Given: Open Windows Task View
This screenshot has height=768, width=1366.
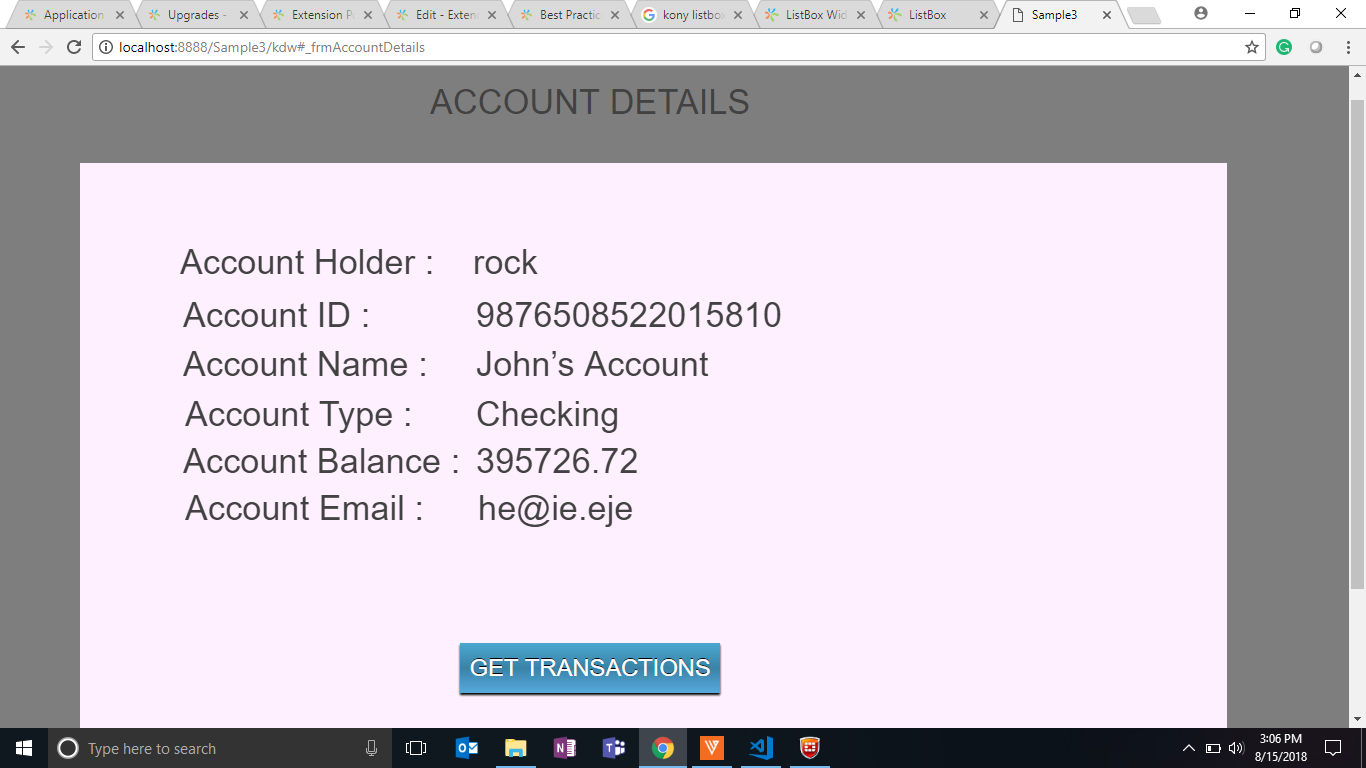Looking at the screenshot, I should (416, 748).
